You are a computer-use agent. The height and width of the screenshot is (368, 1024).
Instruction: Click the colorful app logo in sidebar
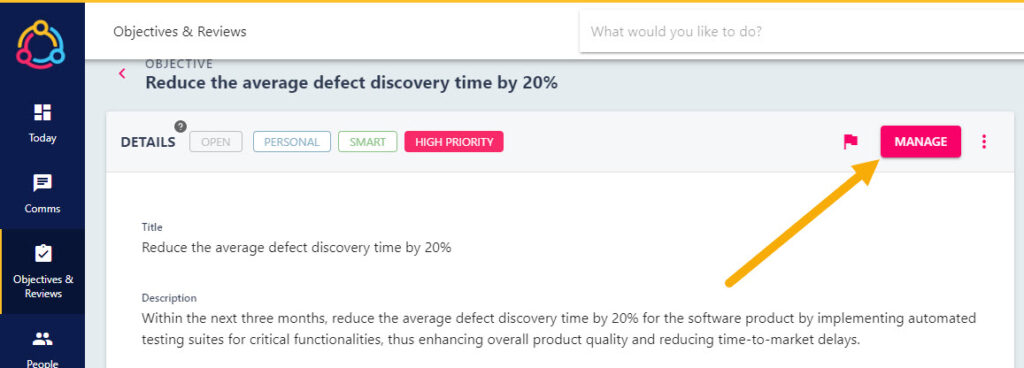(x=40, y=44)
